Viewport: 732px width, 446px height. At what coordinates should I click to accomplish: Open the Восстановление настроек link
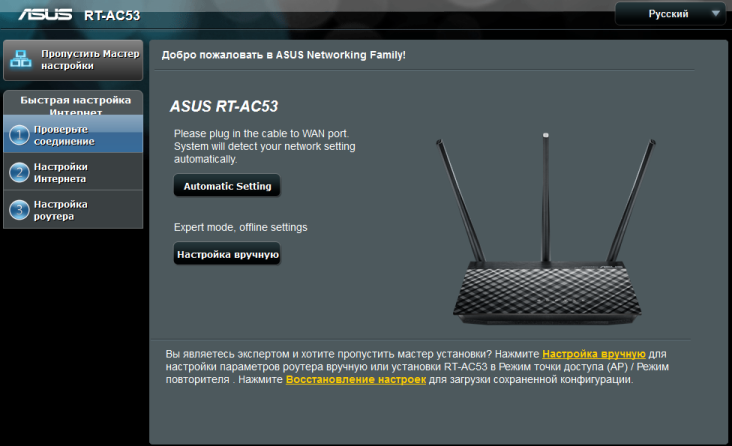[x=356, y=379]
